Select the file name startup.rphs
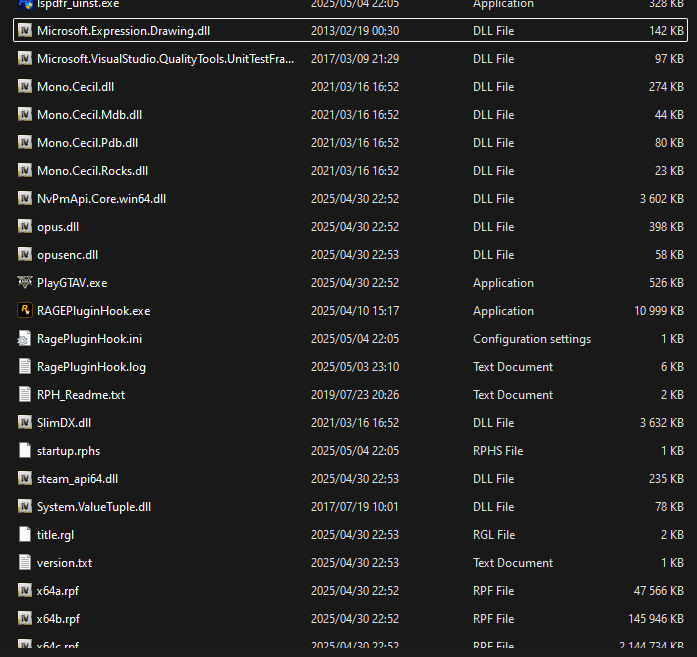Image resolution: width=697 pixels, height=657 pixels. coord(68,451)
